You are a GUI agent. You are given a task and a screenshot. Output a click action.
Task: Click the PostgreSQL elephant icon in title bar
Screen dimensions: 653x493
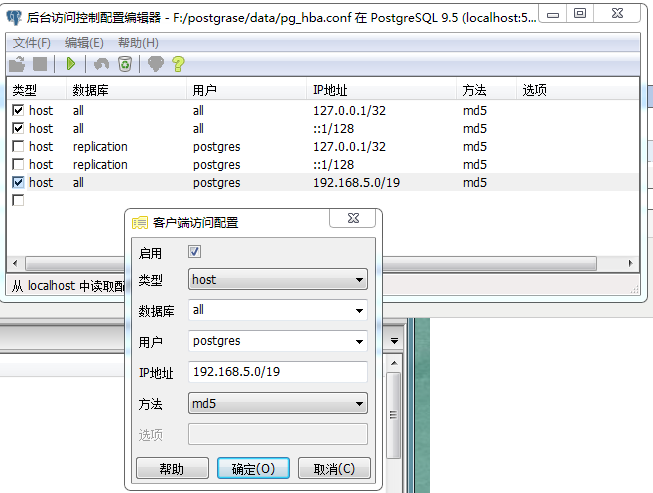click(14, 17)
